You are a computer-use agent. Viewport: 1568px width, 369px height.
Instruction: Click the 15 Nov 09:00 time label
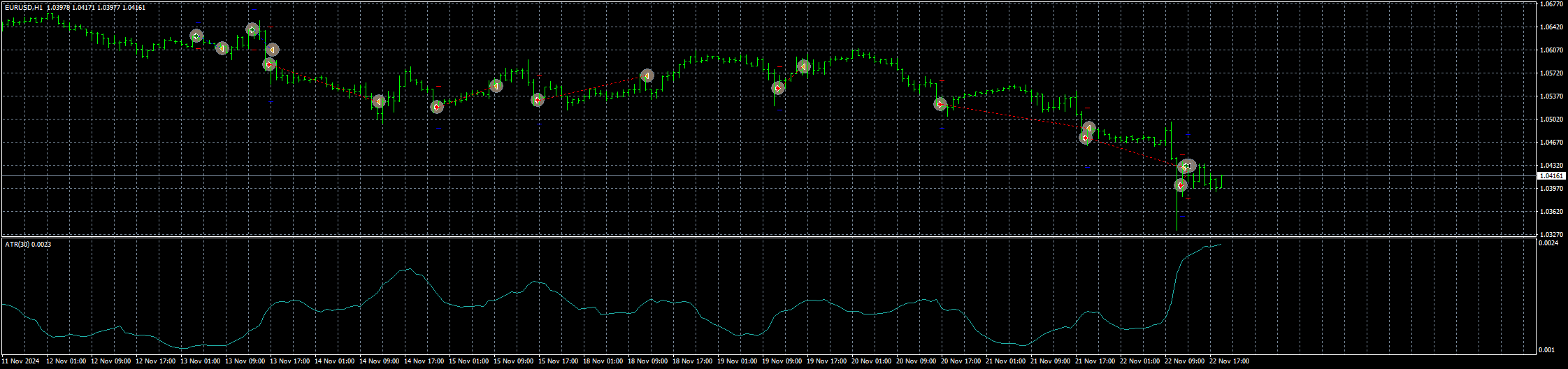(x=513, y=361)
